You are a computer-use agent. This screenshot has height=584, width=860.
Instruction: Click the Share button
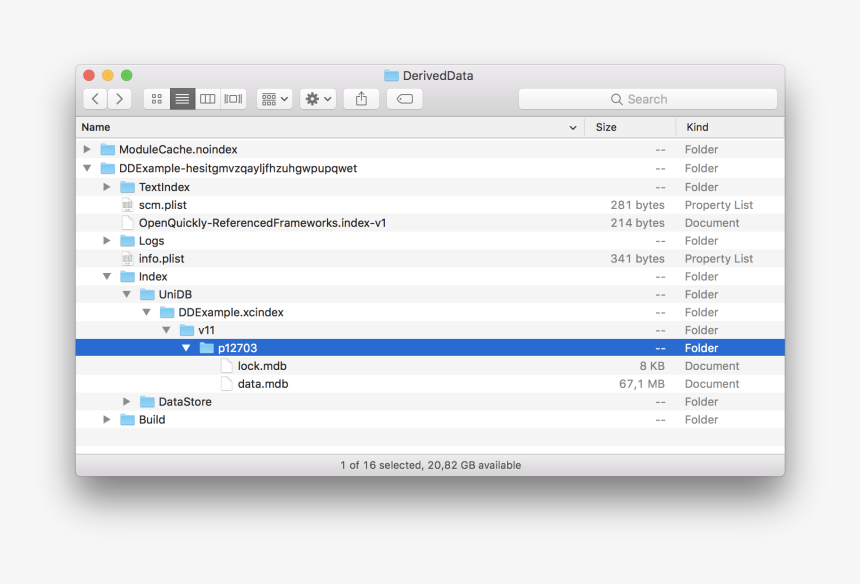coord(361,99)
